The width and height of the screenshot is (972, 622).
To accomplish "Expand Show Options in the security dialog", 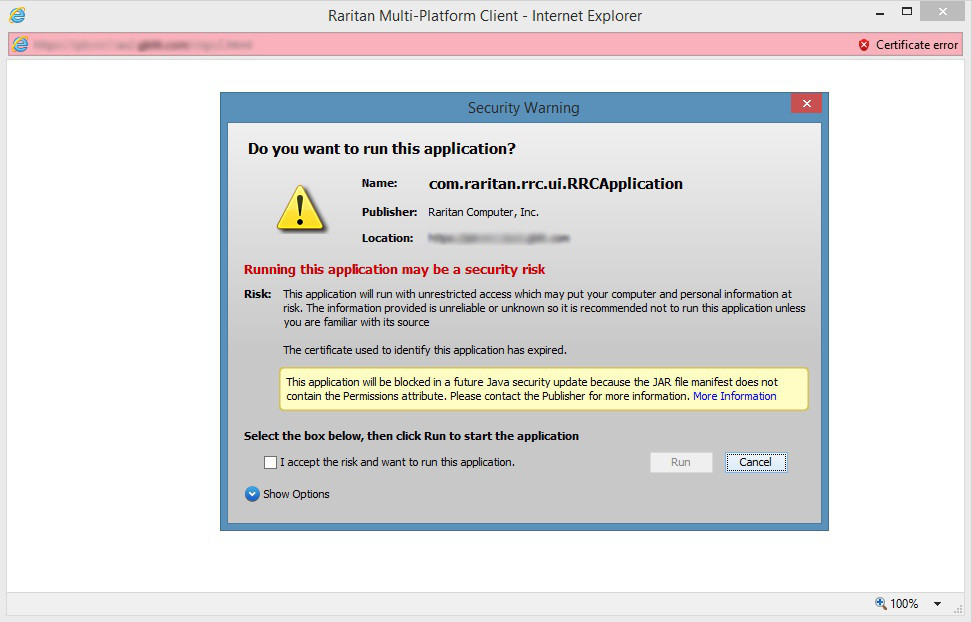I will click(x=252, y=494).
